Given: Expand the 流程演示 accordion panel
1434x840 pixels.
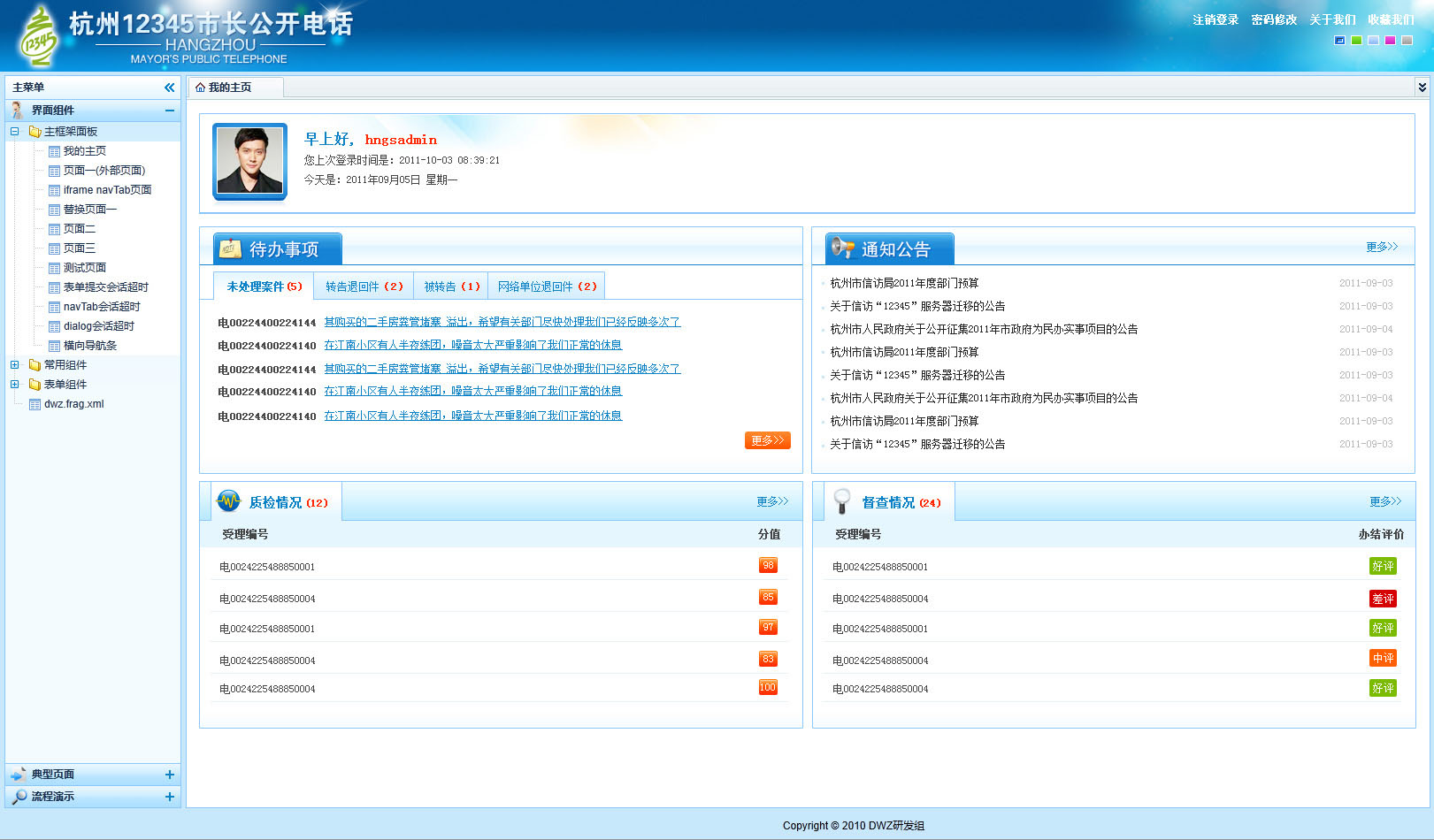Looking at the screenshot, I should (169, 797).
